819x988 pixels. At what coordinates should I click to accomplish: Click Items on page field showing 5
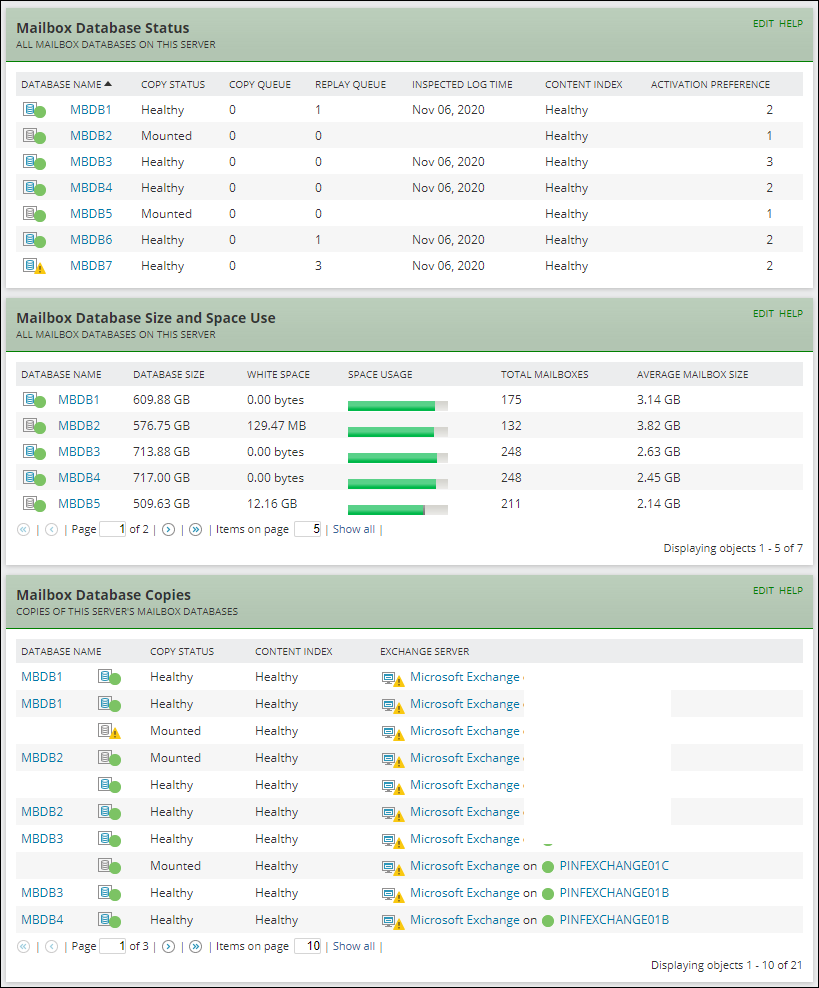coord(307,529)
